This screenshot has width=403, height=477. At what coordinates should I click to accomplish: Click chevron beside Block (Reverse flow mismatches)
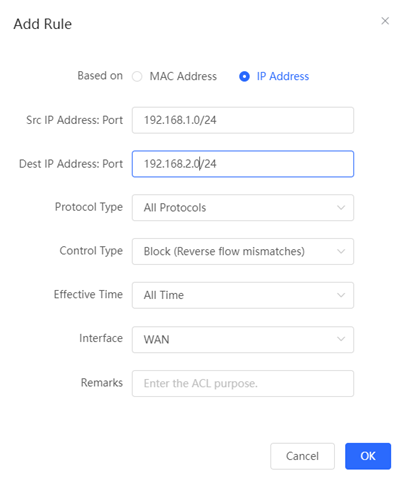(341, 251)
